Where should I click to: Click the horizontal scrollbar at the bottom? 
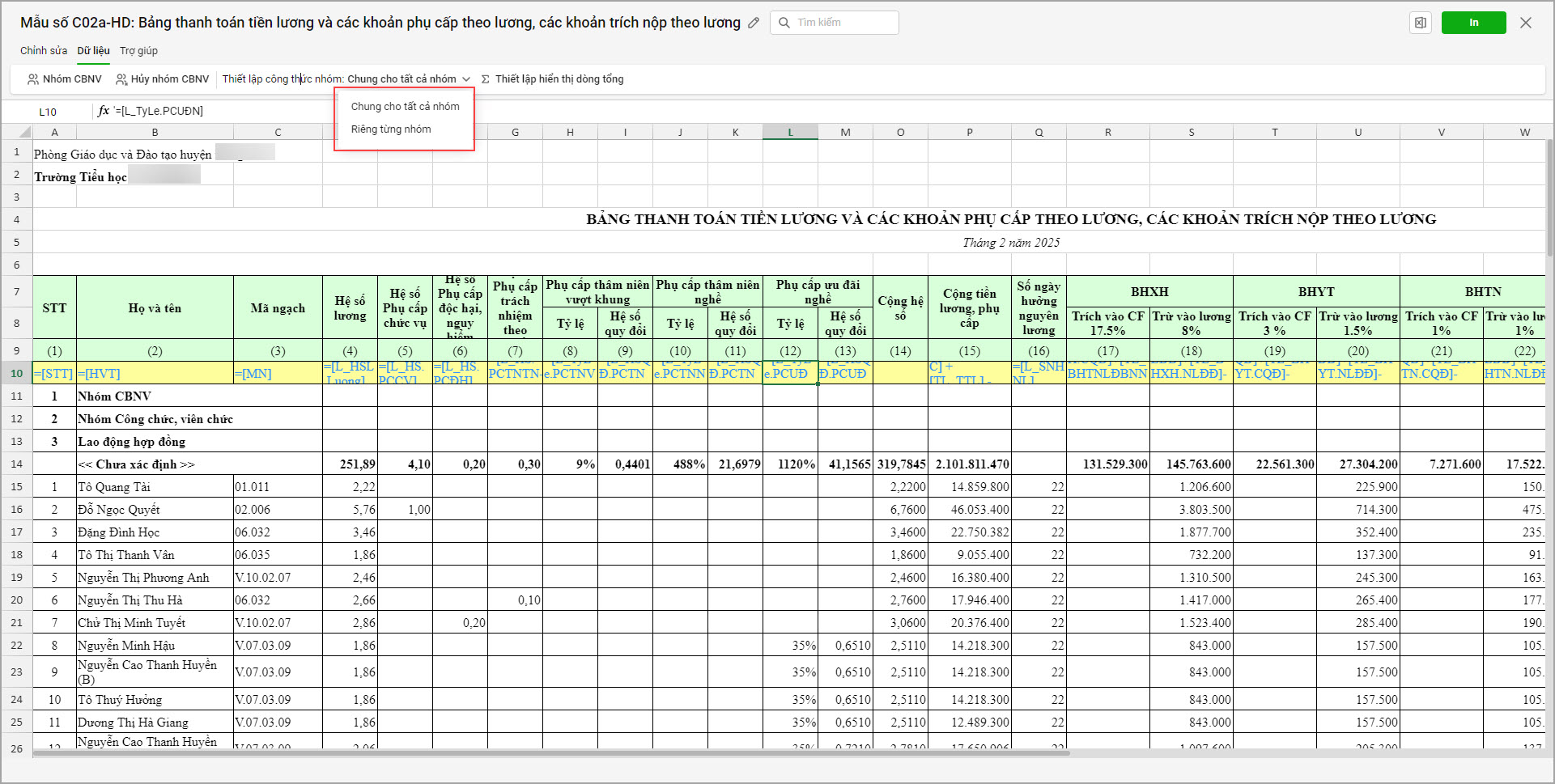(550, 753)
